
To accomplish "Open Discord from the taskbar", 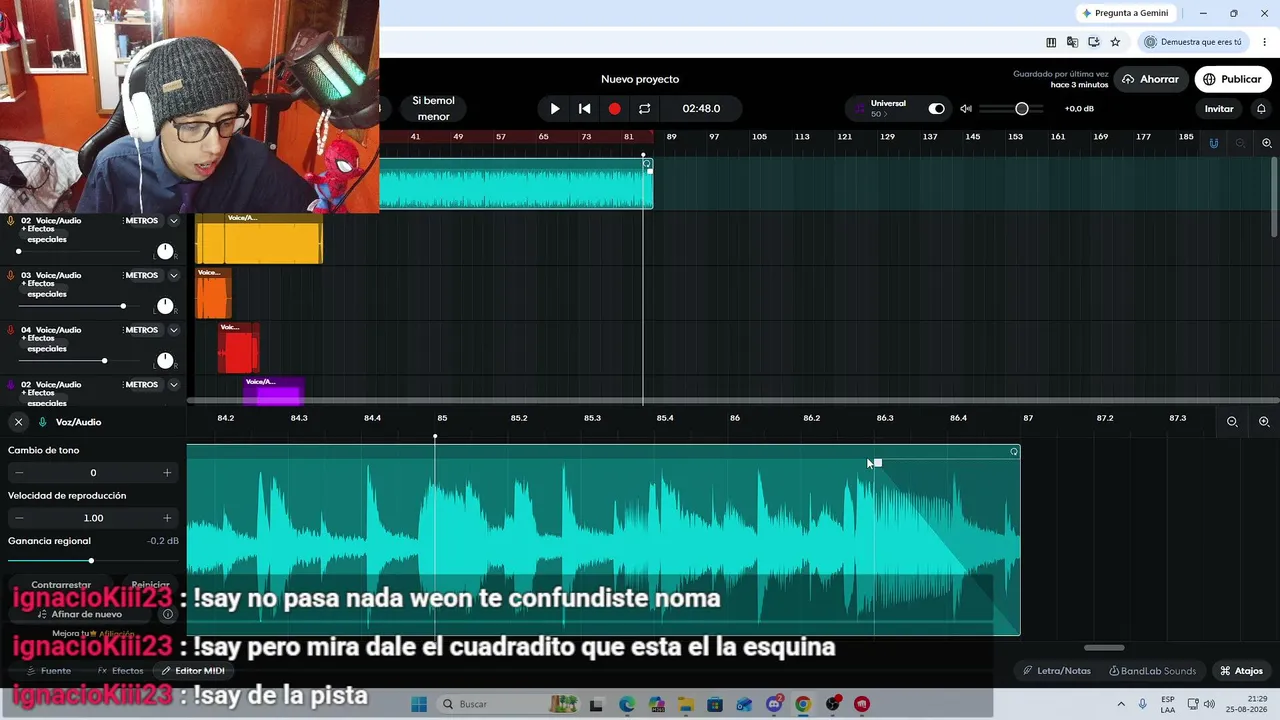I will 773,704.
